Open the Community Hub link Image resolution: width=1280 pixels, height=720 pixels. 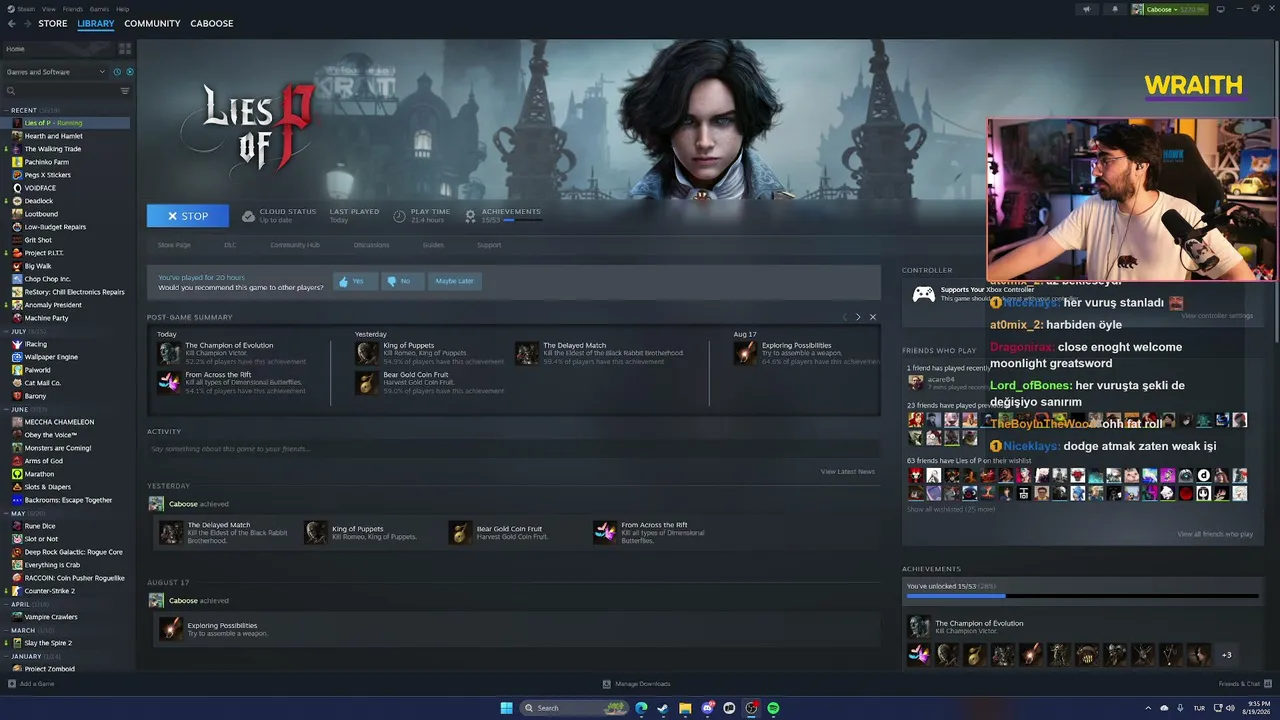[295, 245]
